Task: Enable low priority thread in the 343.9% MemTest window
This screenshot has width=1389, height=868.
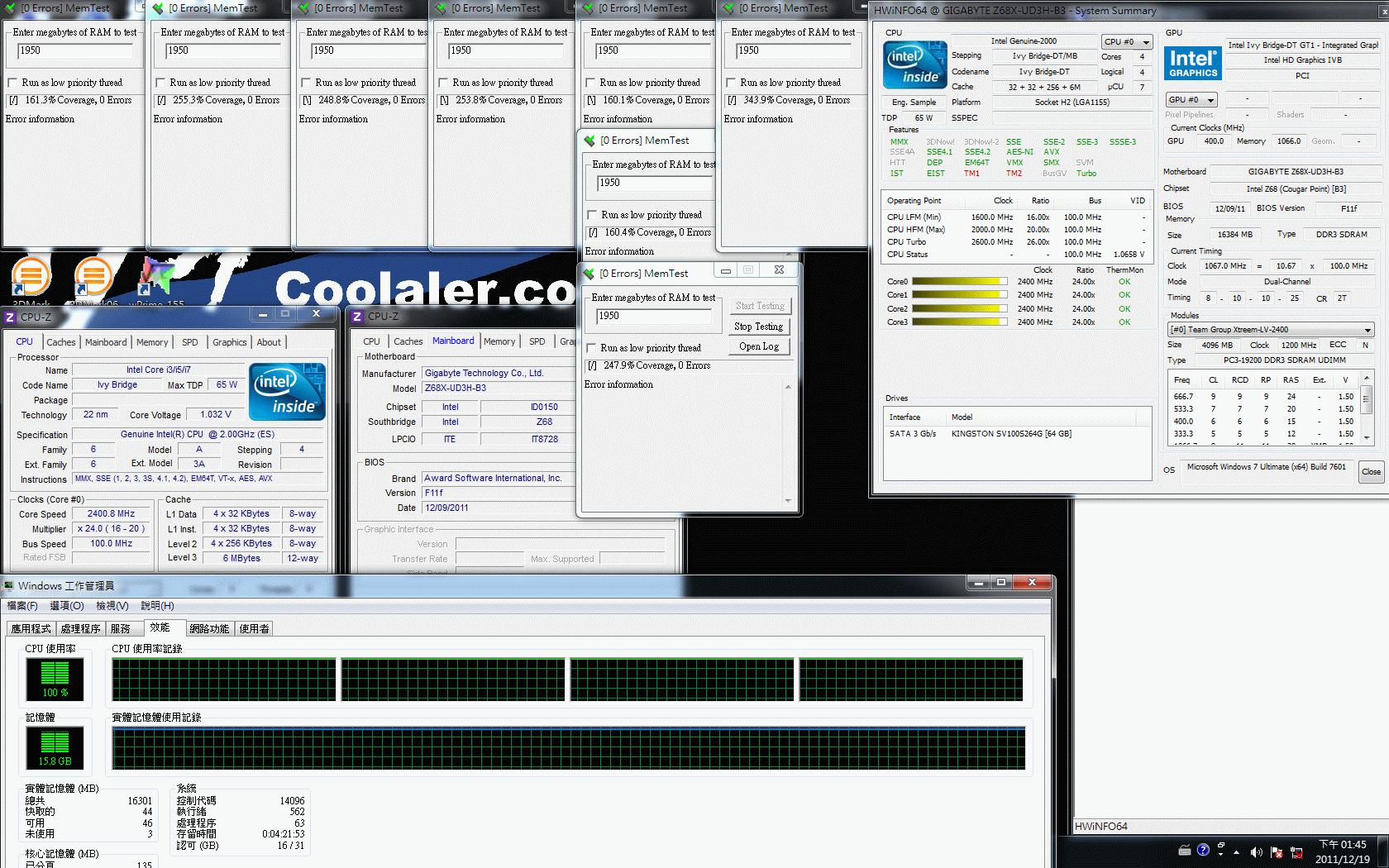Action: [731, 83]
